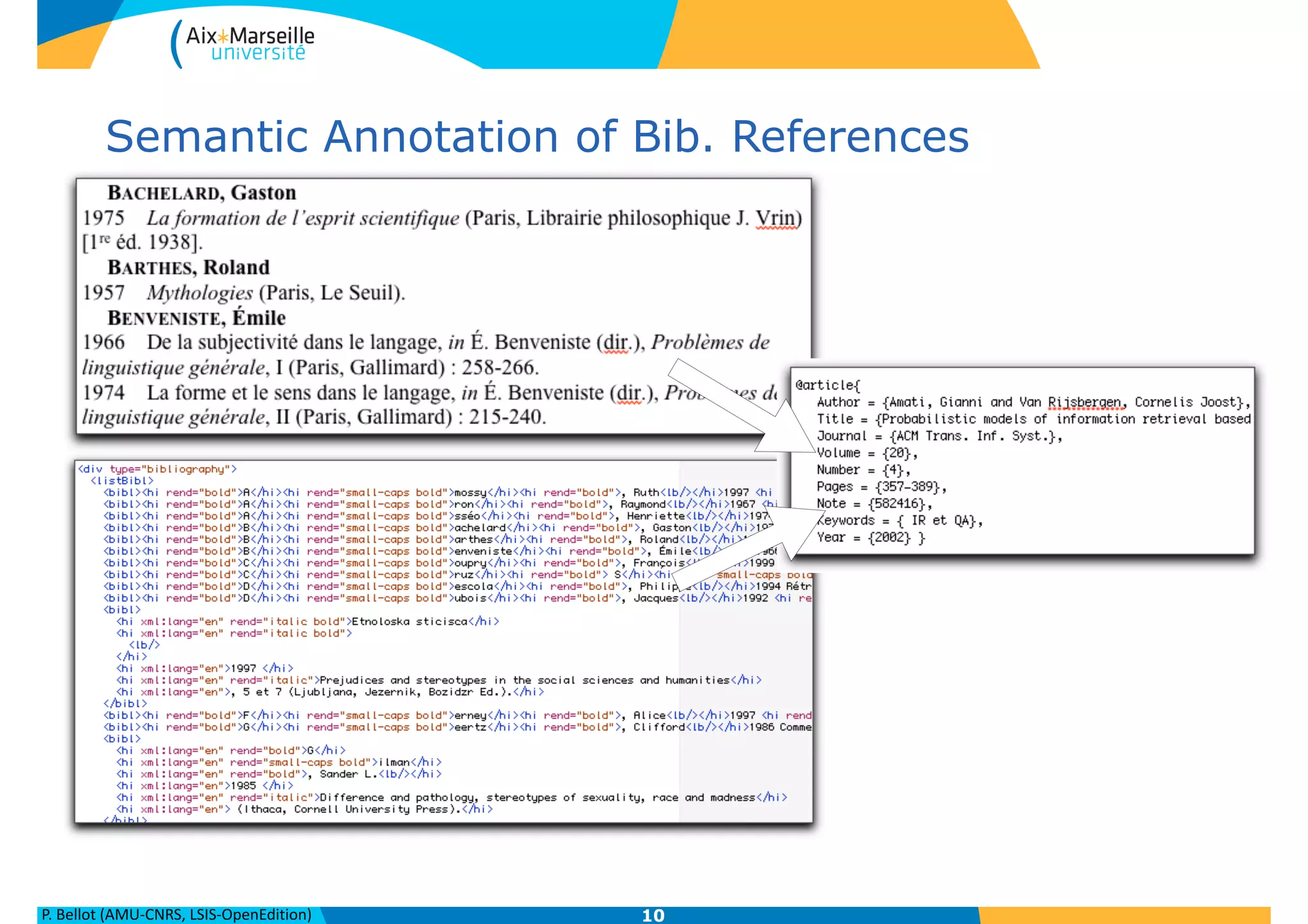Click the 'Mythologies' italic title
The image size is (1308, 924).
tap(200, 293)
